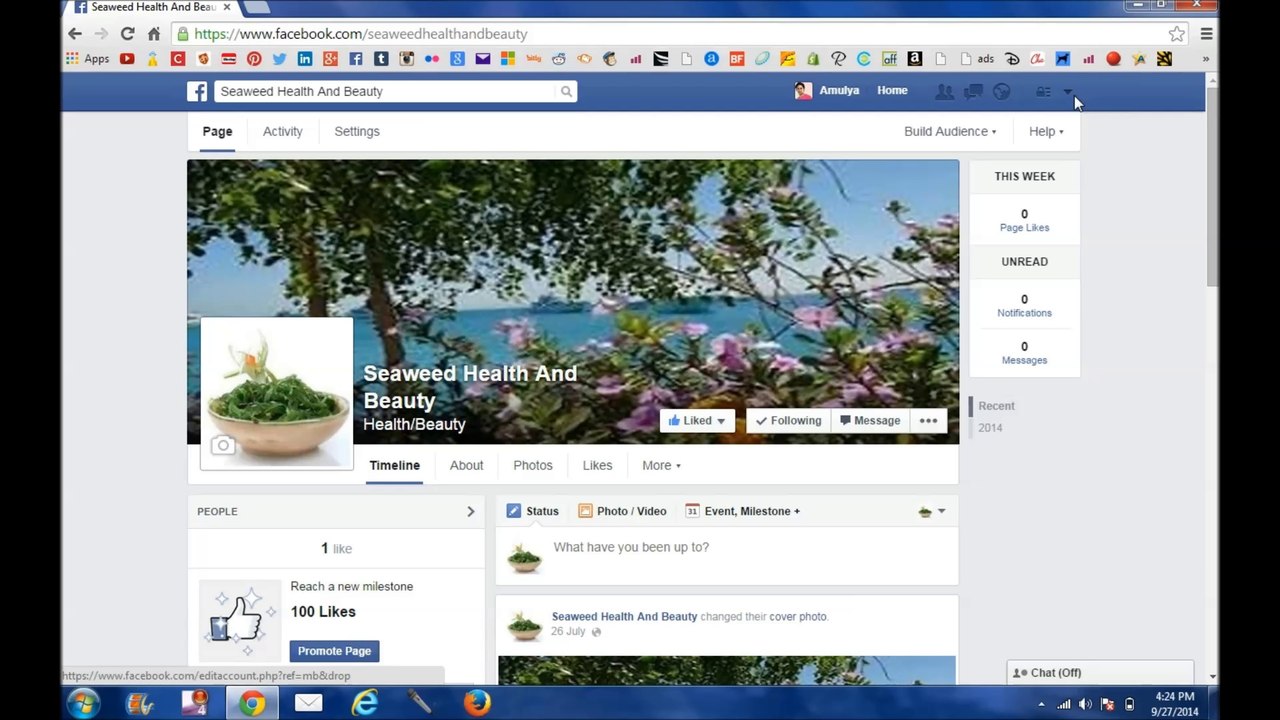
Task: Open the Pinterest bookmark icon
Action: point(254,59)
